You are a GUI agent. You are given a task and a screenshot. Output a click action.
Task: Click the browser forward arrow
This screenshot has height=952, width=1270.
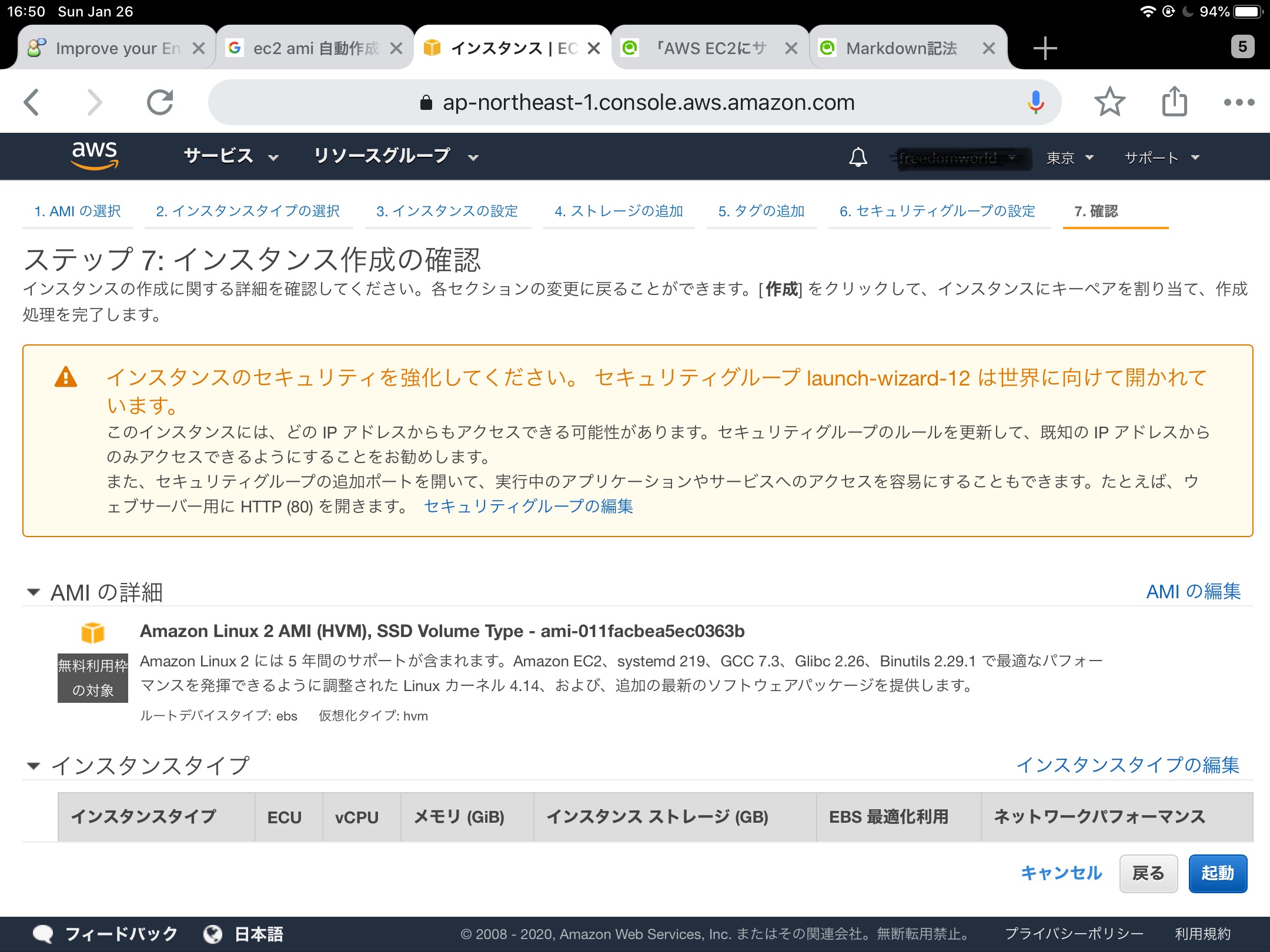(94, 102)
